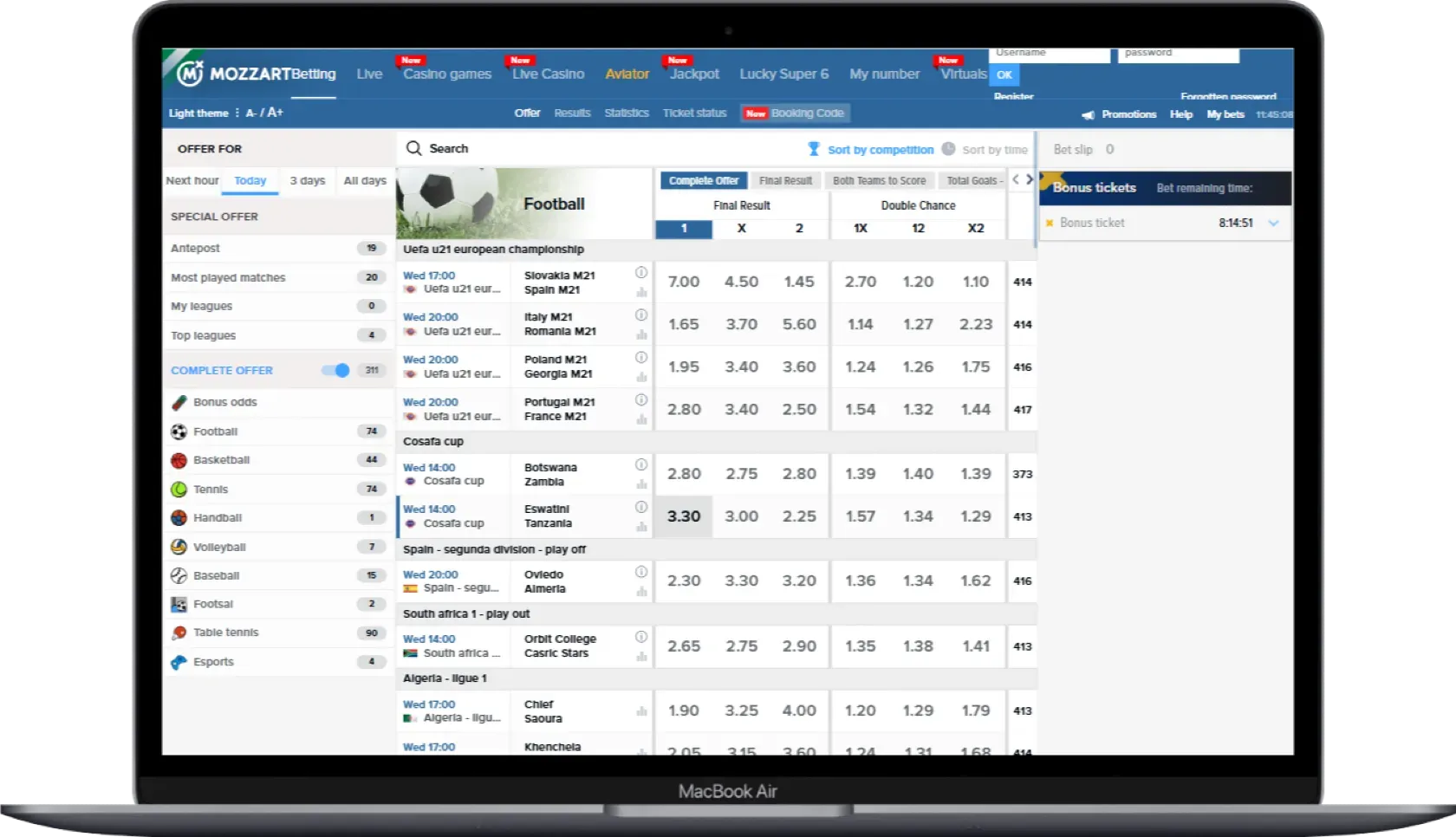Open 416 more markets for Oviedo Almeria

(x=1023, y=581)
